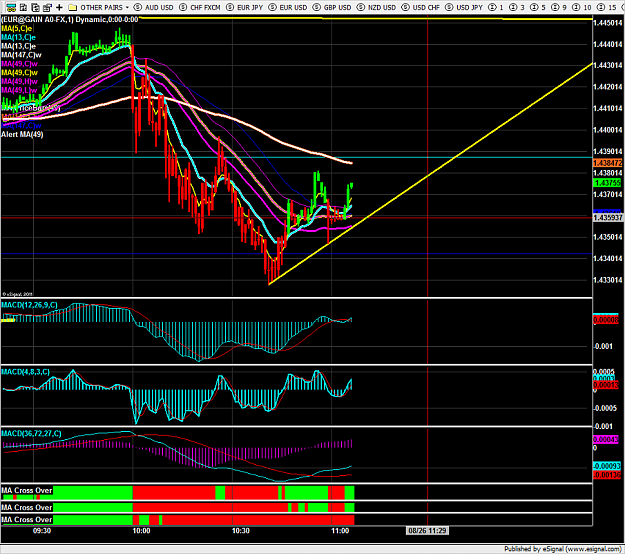Choose the 9 interval button
This screenshot has height=554, width=625.
pyautogui.click(x=559, y=7)
